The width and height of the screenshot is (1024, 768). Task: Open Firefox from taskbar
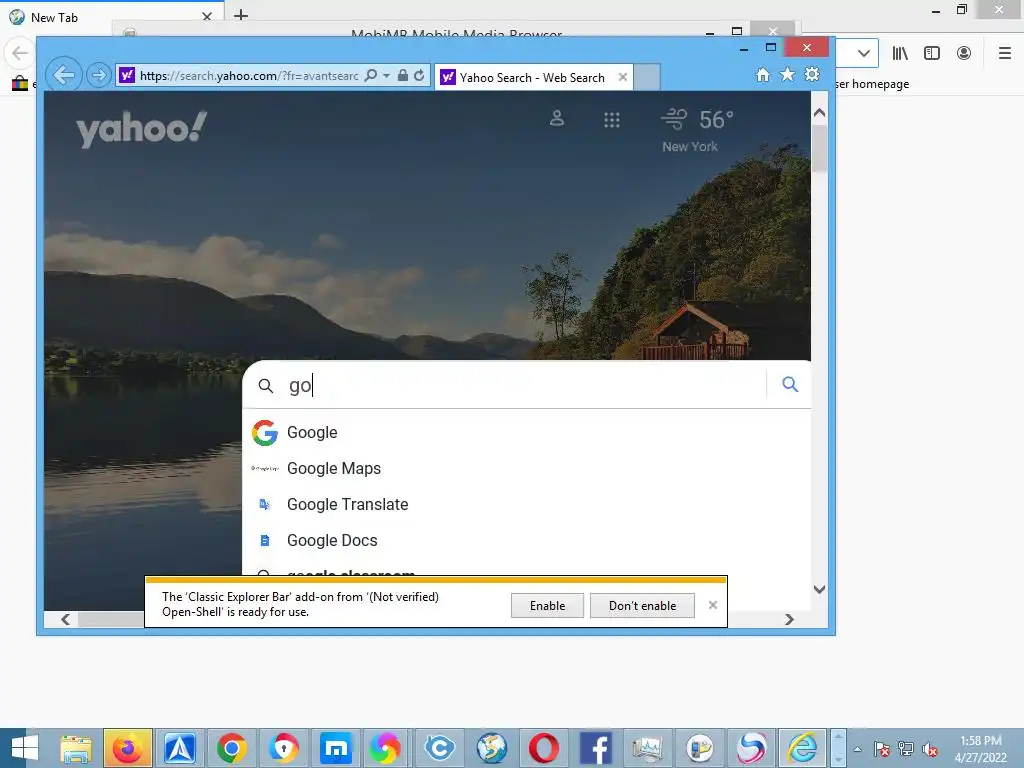[128, 748]
